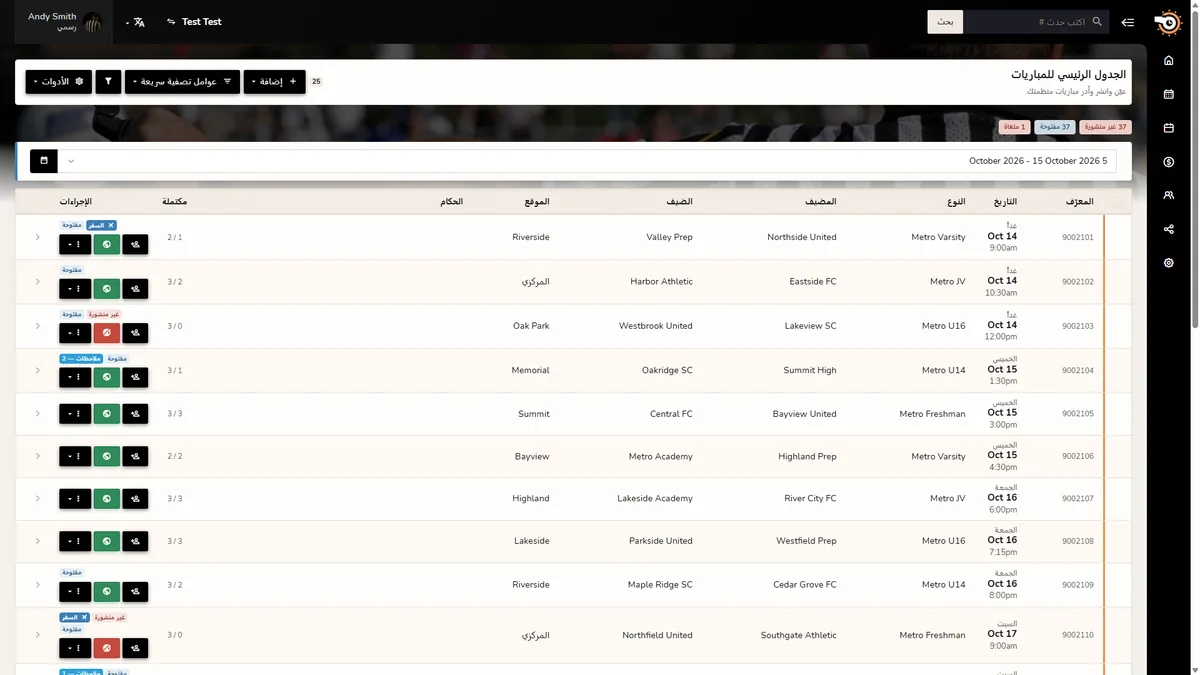The image size is (1200, 675).
Task: Open the language switcher dropdown
Action: [134, 22]
